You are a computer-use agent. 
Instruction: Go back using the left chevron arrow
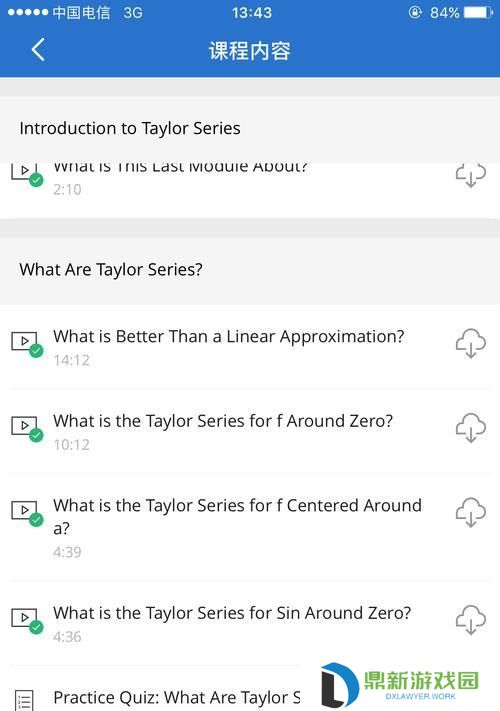coord(38,49)
